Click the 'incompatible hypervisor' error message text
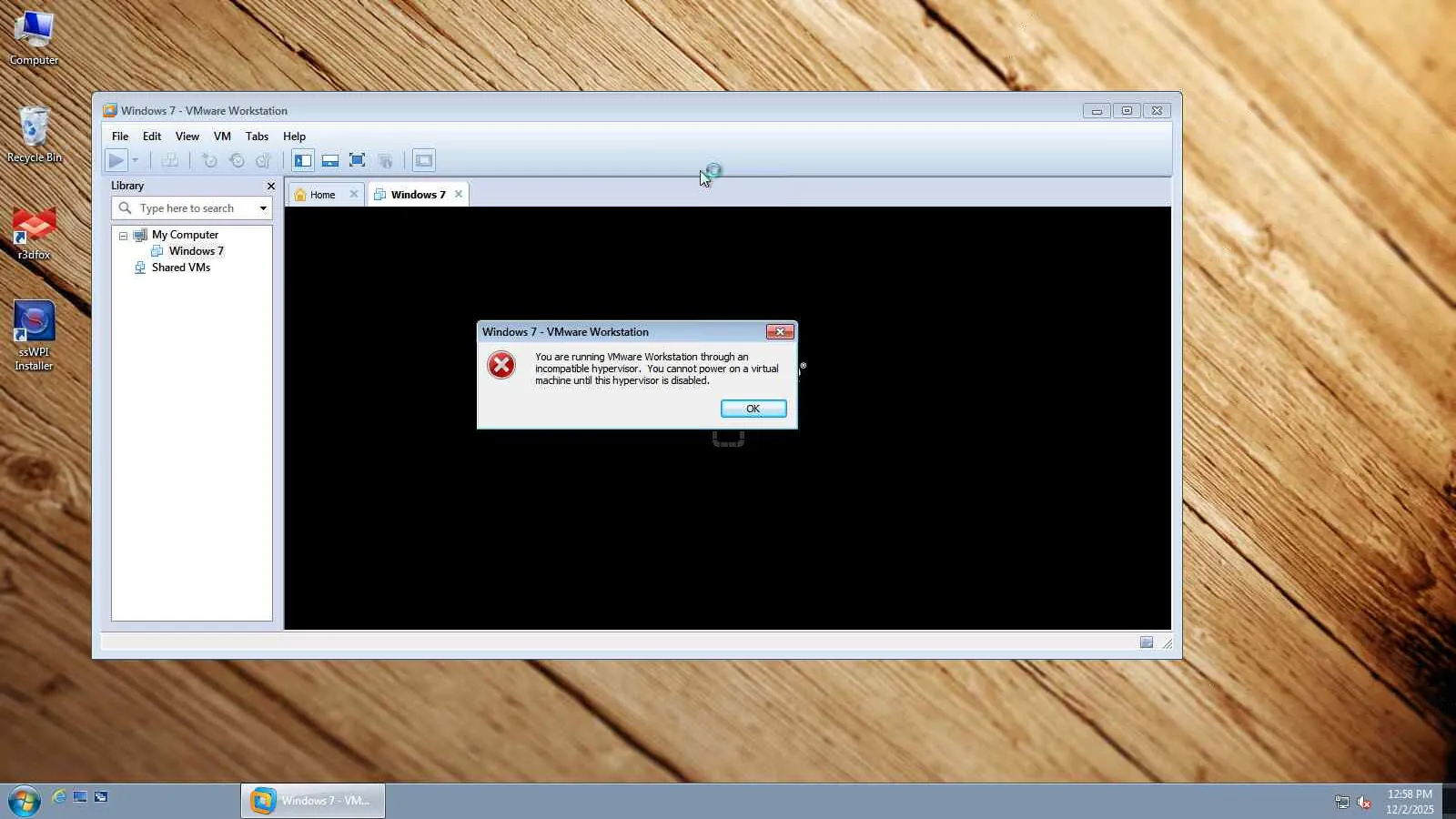This screenshot has width=1456, height=819. click(x=657, y=369)
